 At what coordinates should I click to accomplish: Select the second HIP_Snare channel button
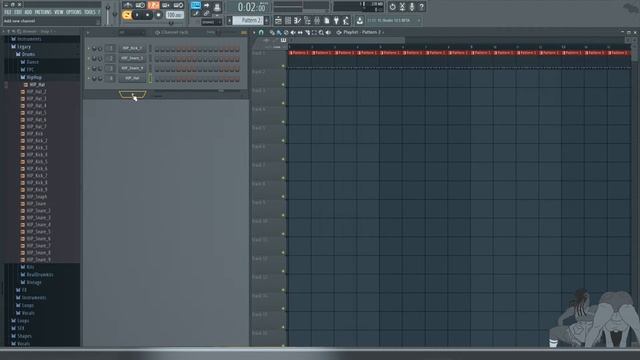(132, 68)
